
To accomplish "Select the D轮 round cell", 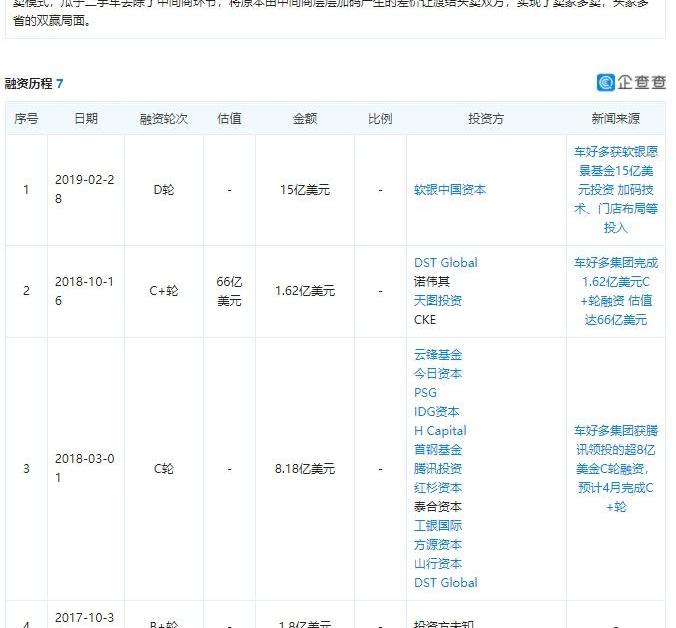I will pos(164,190).
